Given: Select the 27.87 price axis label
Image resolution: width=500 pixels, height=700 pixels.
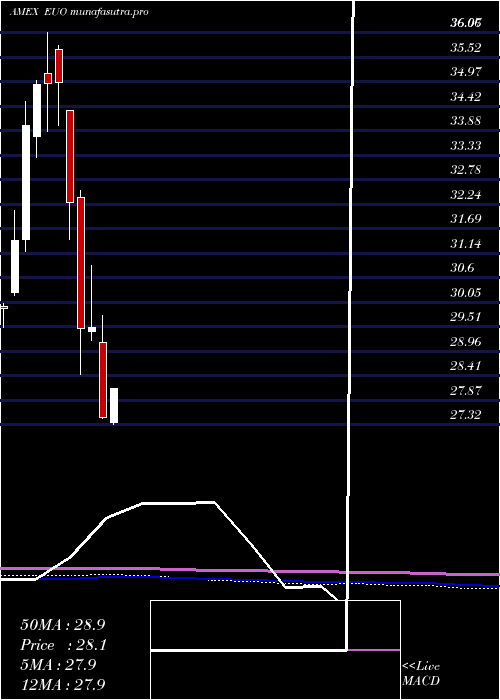Looking at the screenshot, I should point(466,391).
